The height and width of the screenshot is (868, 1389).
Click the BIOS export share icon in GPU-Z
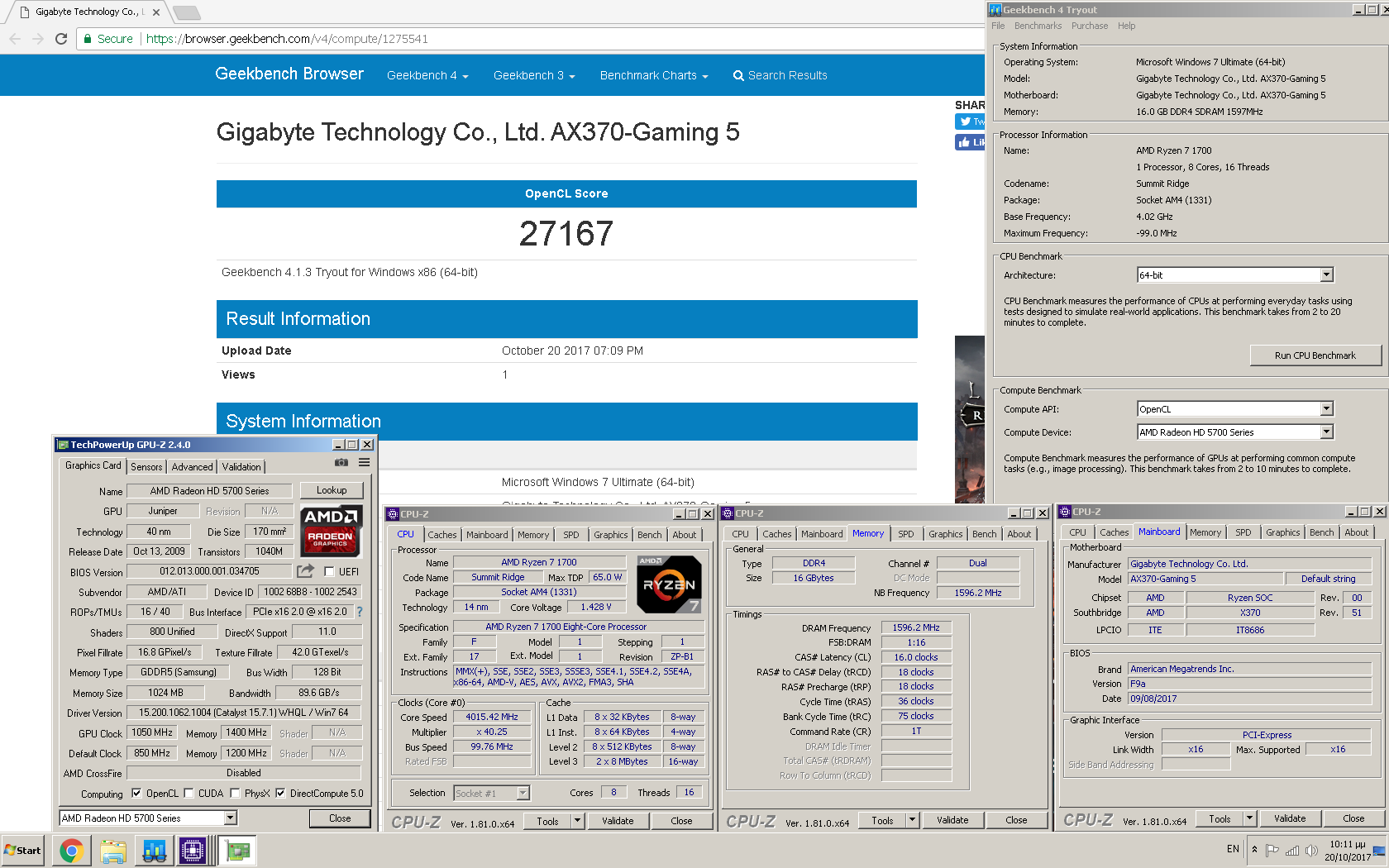coord(306,571)
